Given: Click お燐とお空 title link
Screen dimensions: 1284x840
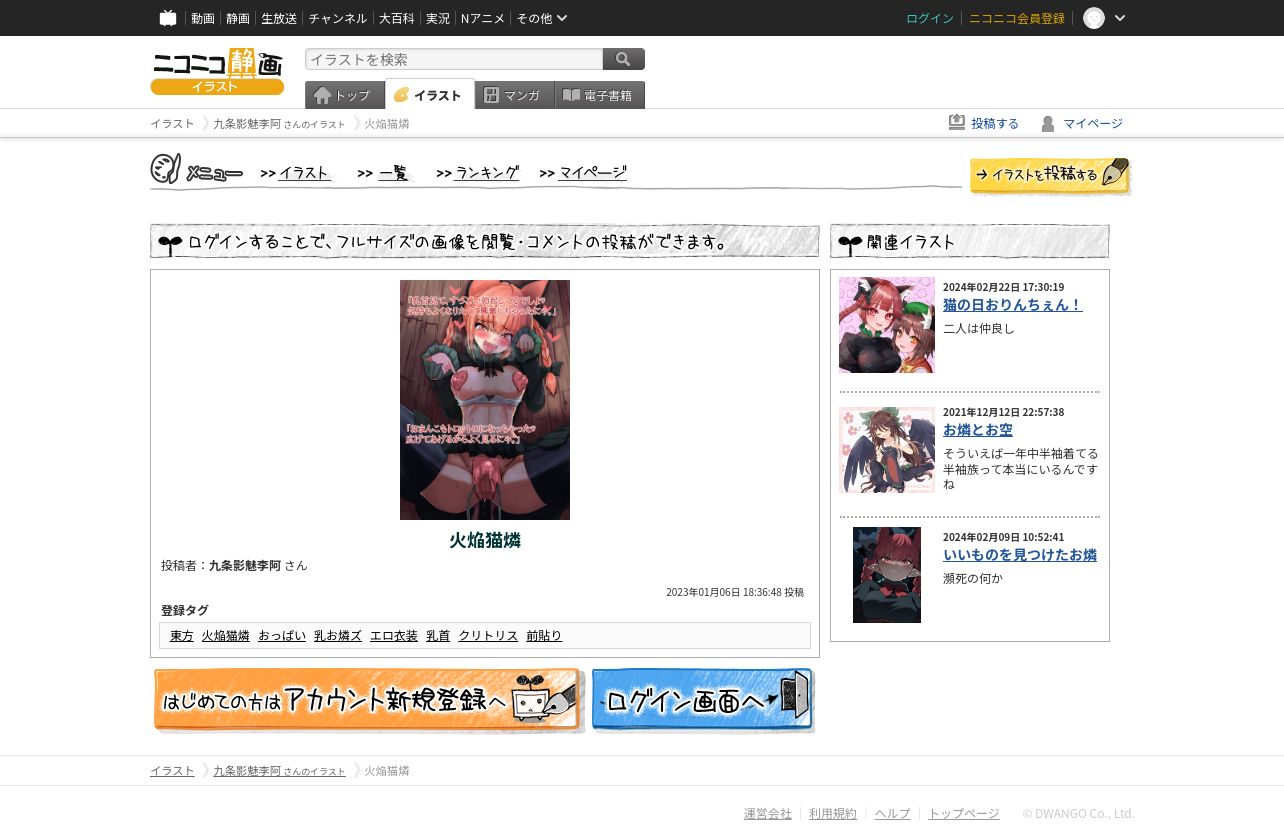Looking at the screenshot, I should pos(978,430).
